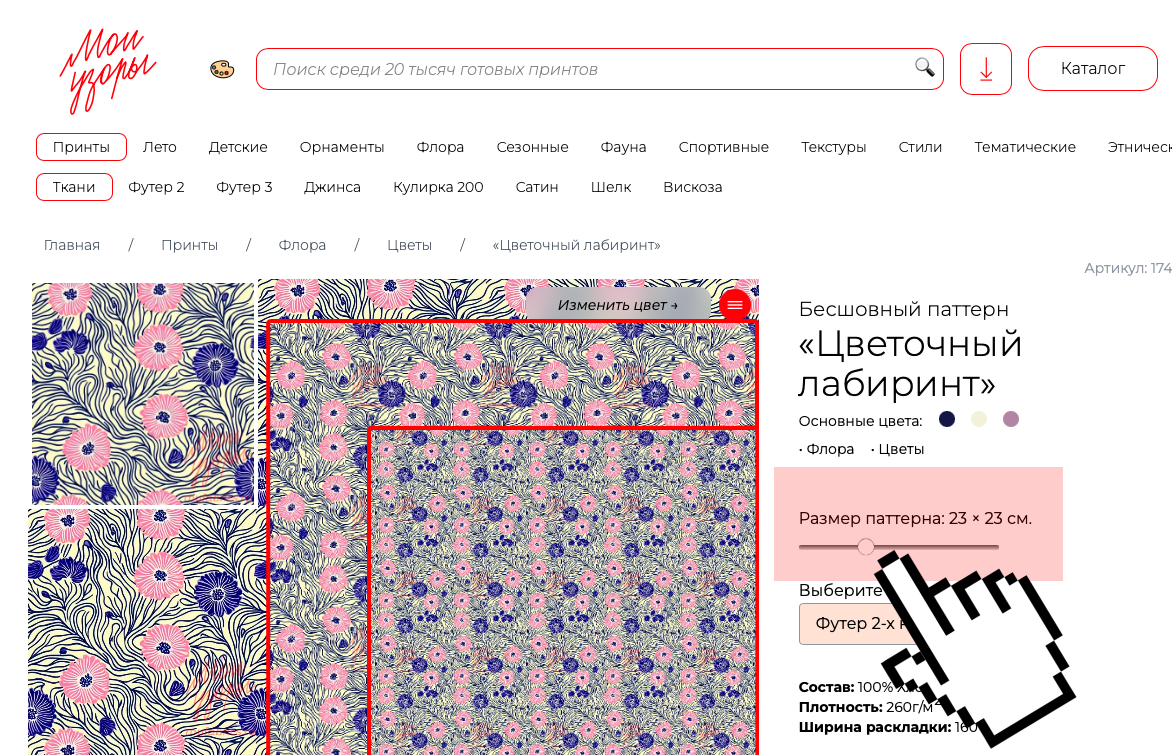
Task: Go to Флора breadcrumb link
Action: click(301, 245)
